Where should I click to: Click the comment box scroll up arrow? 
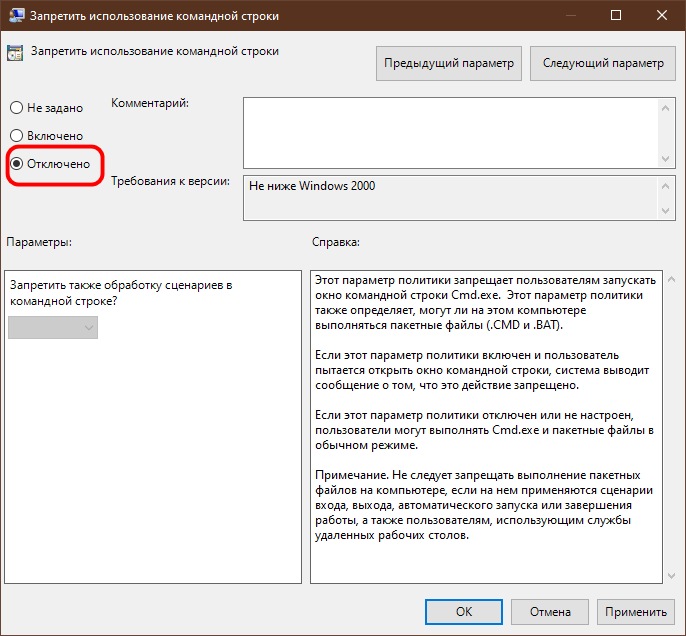[665, 108]
